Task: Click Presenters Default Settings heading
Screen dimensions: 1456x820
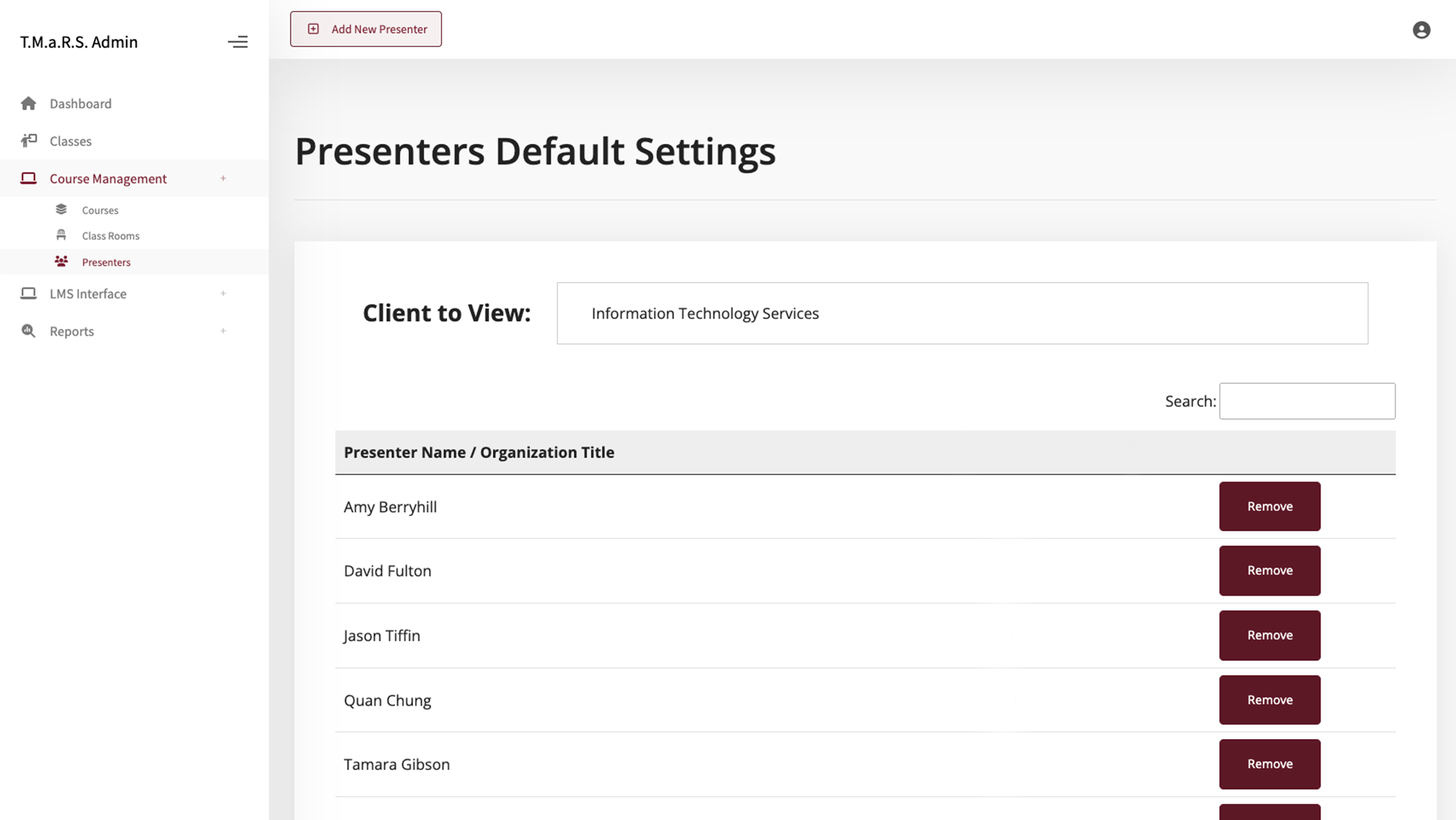Action: pos(535,151)
